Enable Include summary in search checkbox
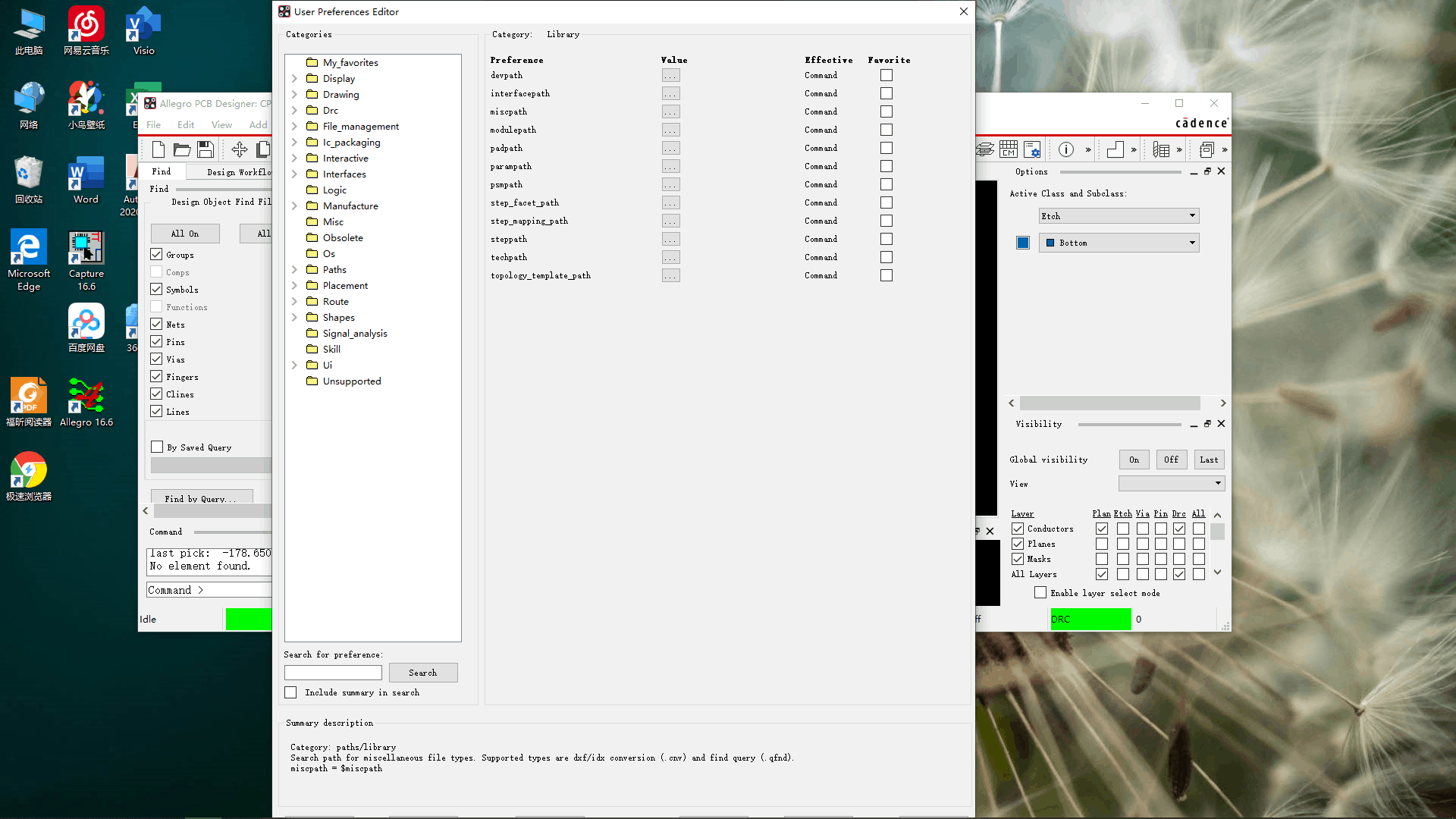Screen dimensions: 1456x819 [290, 692]
